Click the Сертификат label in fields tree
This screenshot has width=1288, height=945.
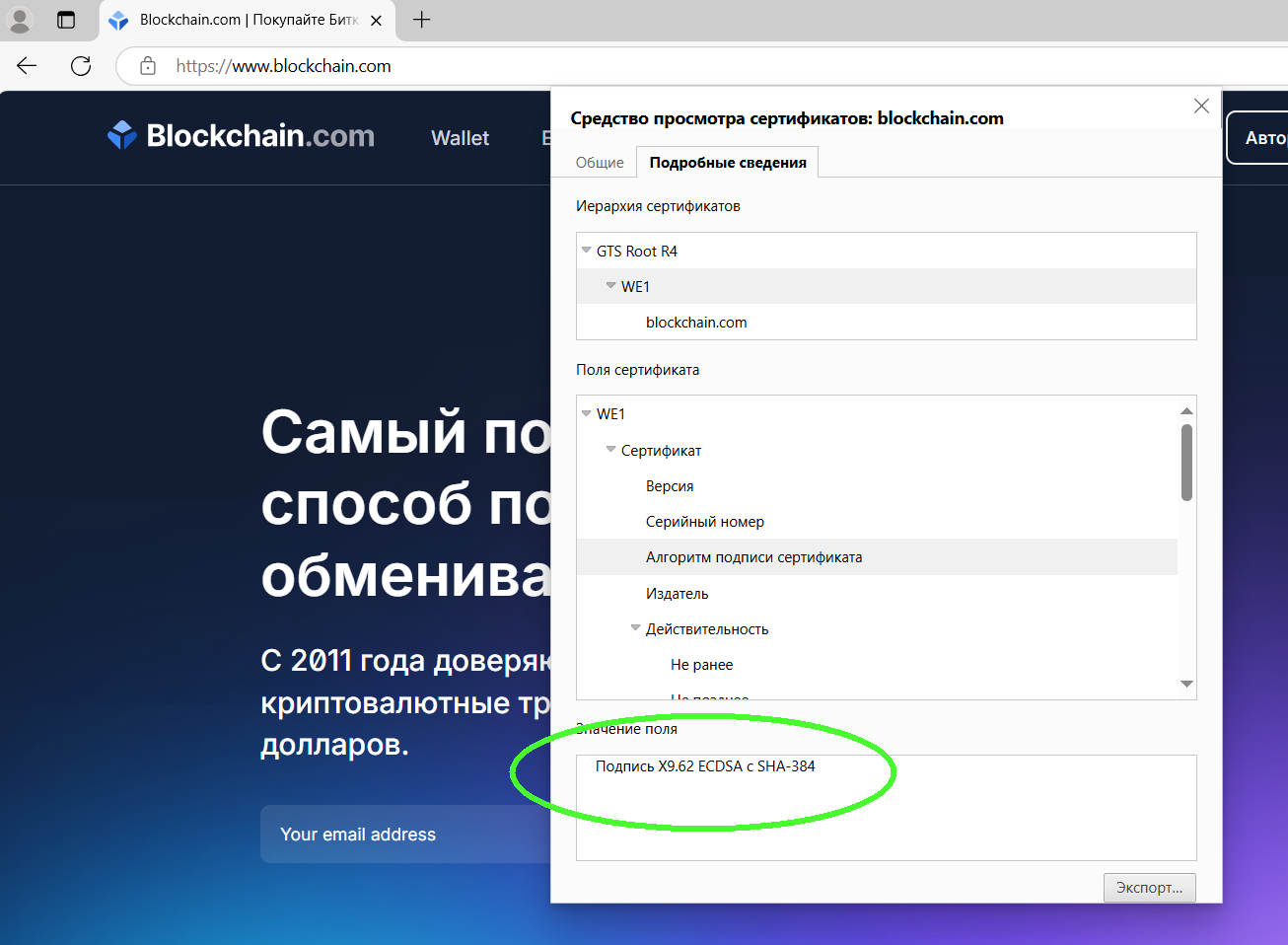661,451
